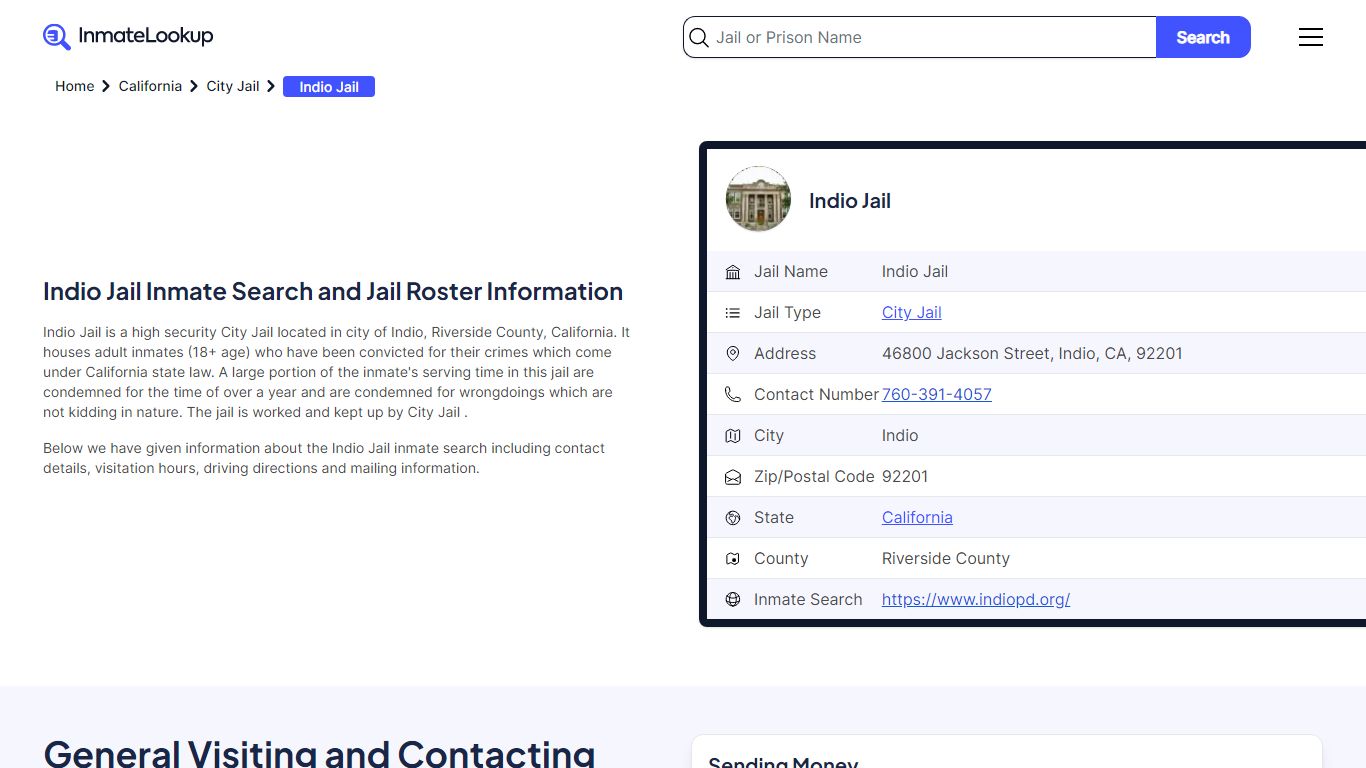The image size is (1366, 768).
Task: Click the County flag icon
Action: [x=733, y=559]
